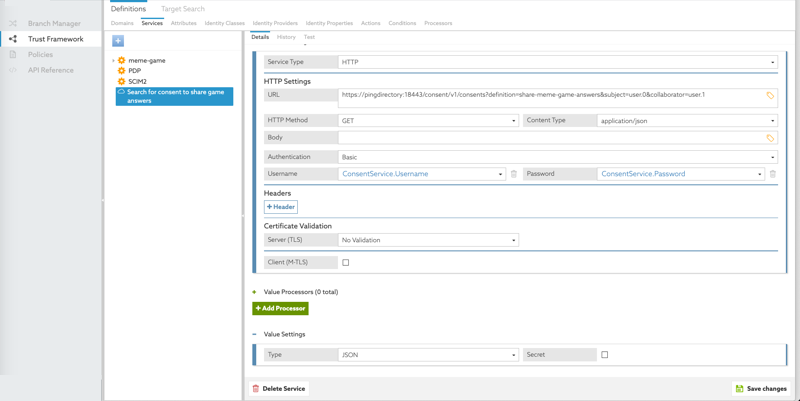The image size is (800, 401).
Task: Click the Delete Service button
Action: [x=279, y=389]
